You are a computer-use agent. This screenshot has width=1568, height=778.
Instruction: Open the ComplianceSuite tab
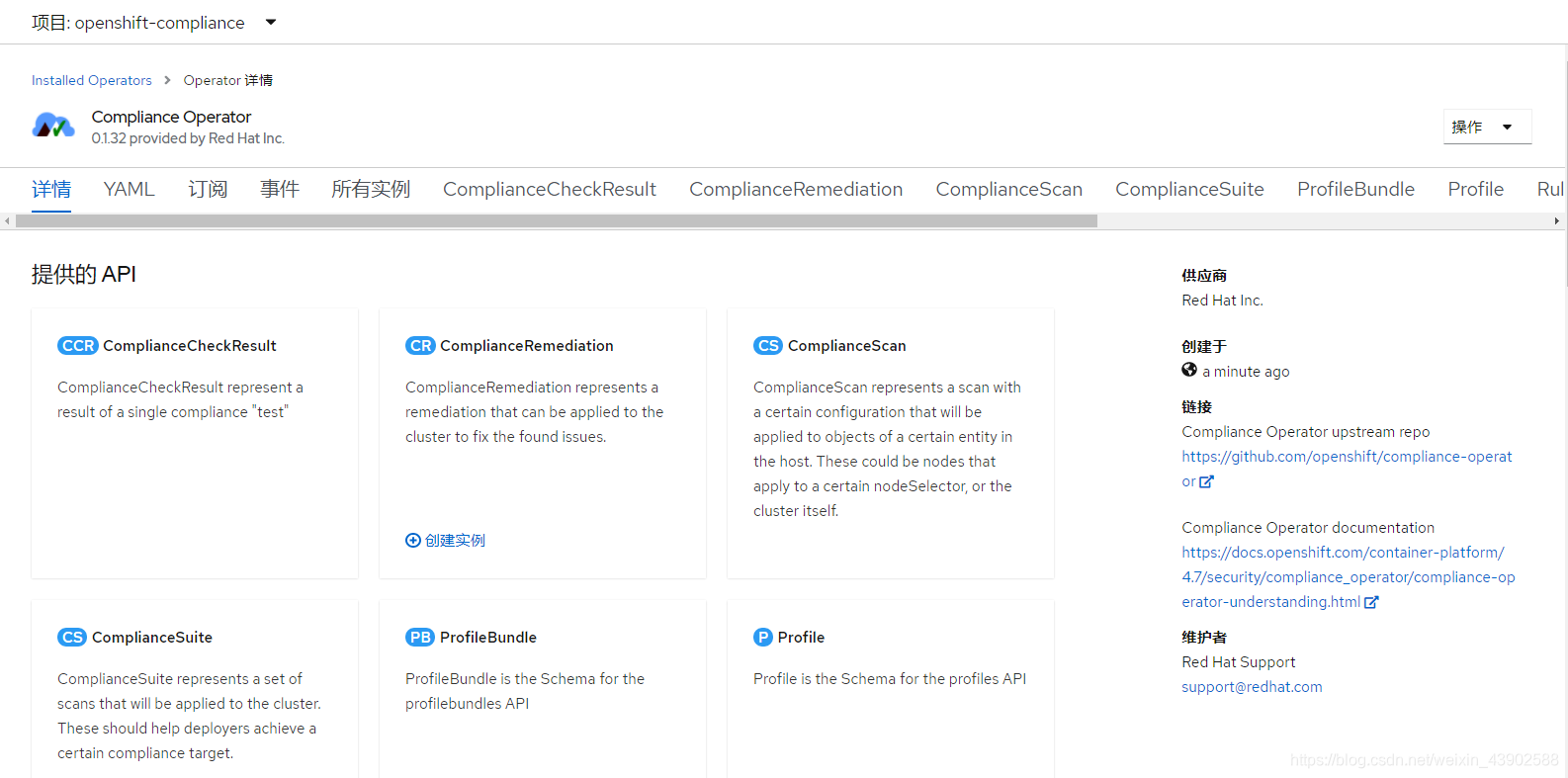(x=1189, y=189)
